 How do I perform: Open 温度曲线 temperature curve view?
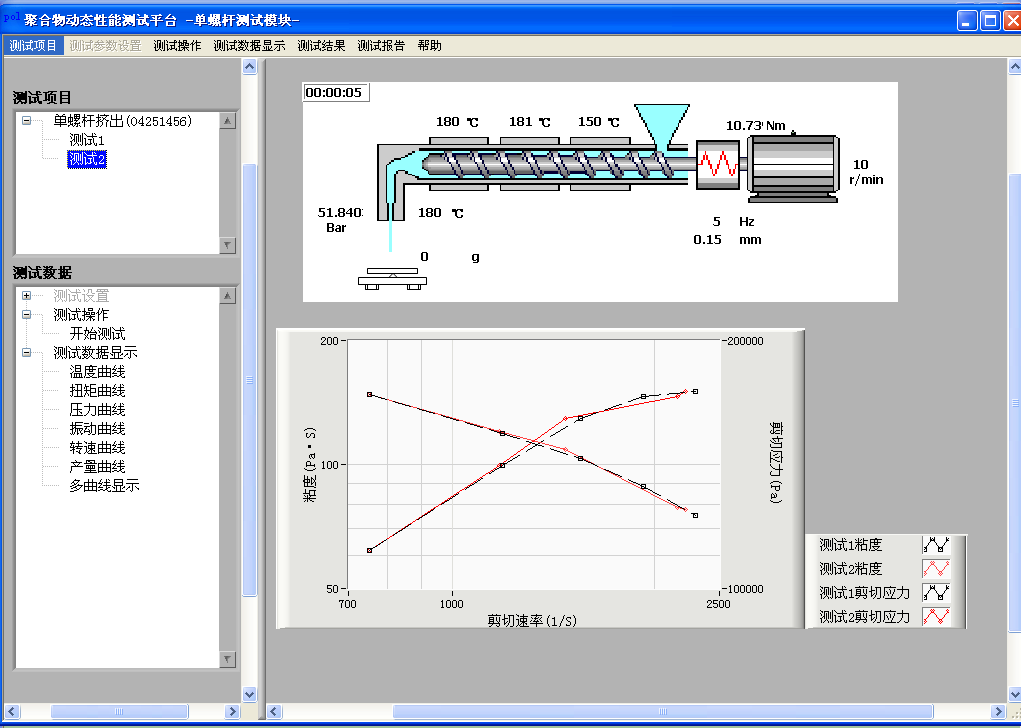(97, 372)
